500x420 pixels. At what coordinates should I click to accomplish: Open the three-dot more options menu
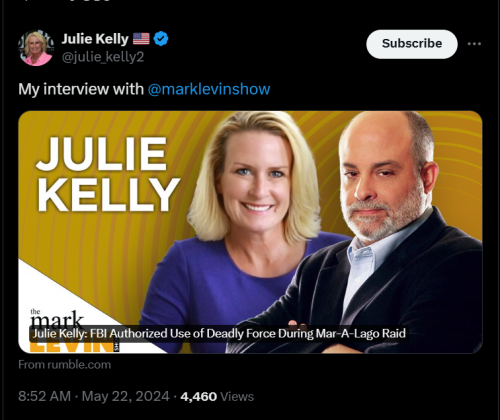pyautogui.click(x=474, y=44)
